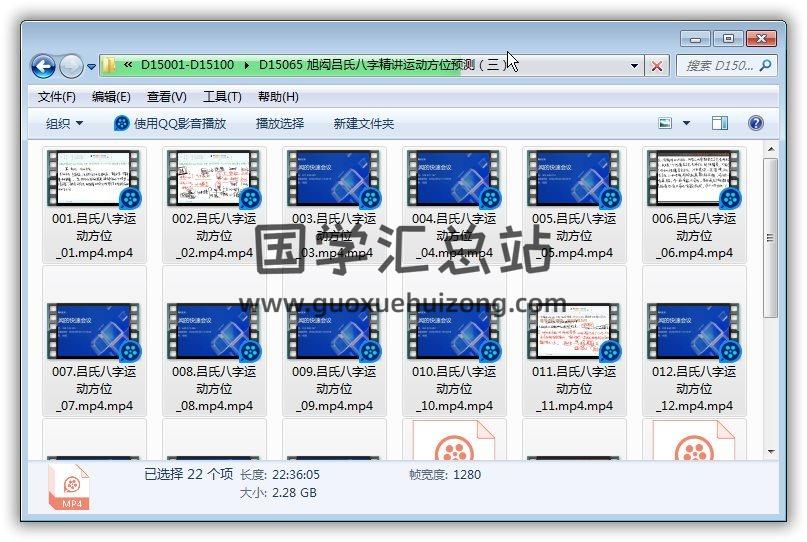The image size is (807, 542).
Task: Click the vertical scrollbar thumb
Action: point(770,238)
